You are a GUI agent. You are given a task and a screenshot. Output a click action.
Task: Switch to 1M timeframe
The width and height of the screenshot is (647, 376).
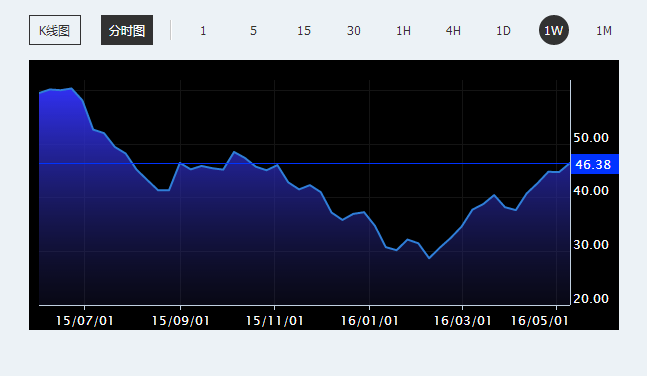[604, 31]
